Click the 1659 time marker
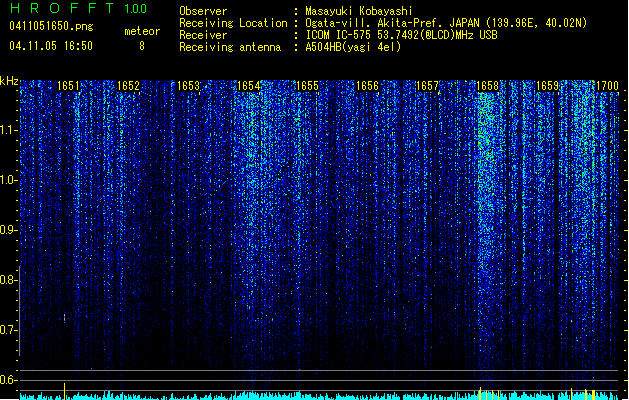Image resolution: width=629 pixels, height=400 pixels. pyautogui.click(x=547, y=86)
